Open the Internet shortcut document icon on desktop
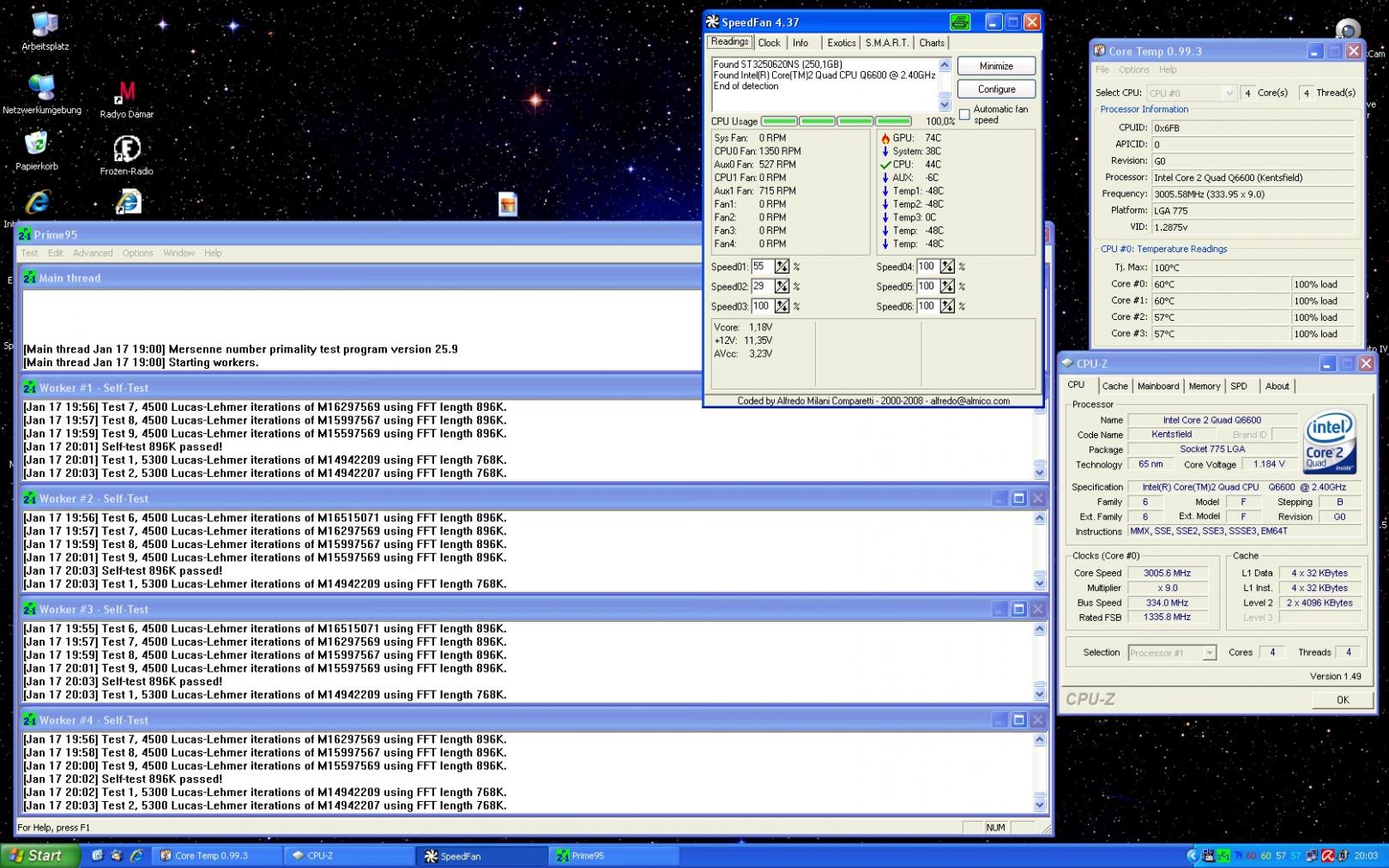1389x868 pixels. click(x=128, y=202)
